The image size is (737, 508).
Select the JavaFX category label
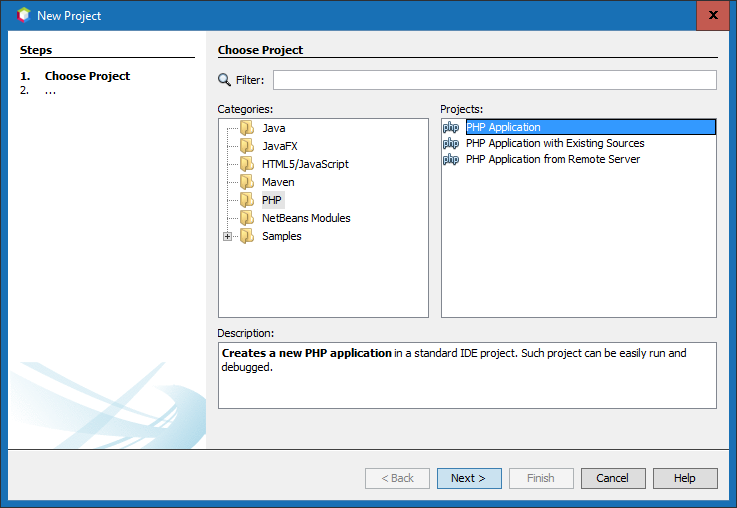(x=280, y=146)
